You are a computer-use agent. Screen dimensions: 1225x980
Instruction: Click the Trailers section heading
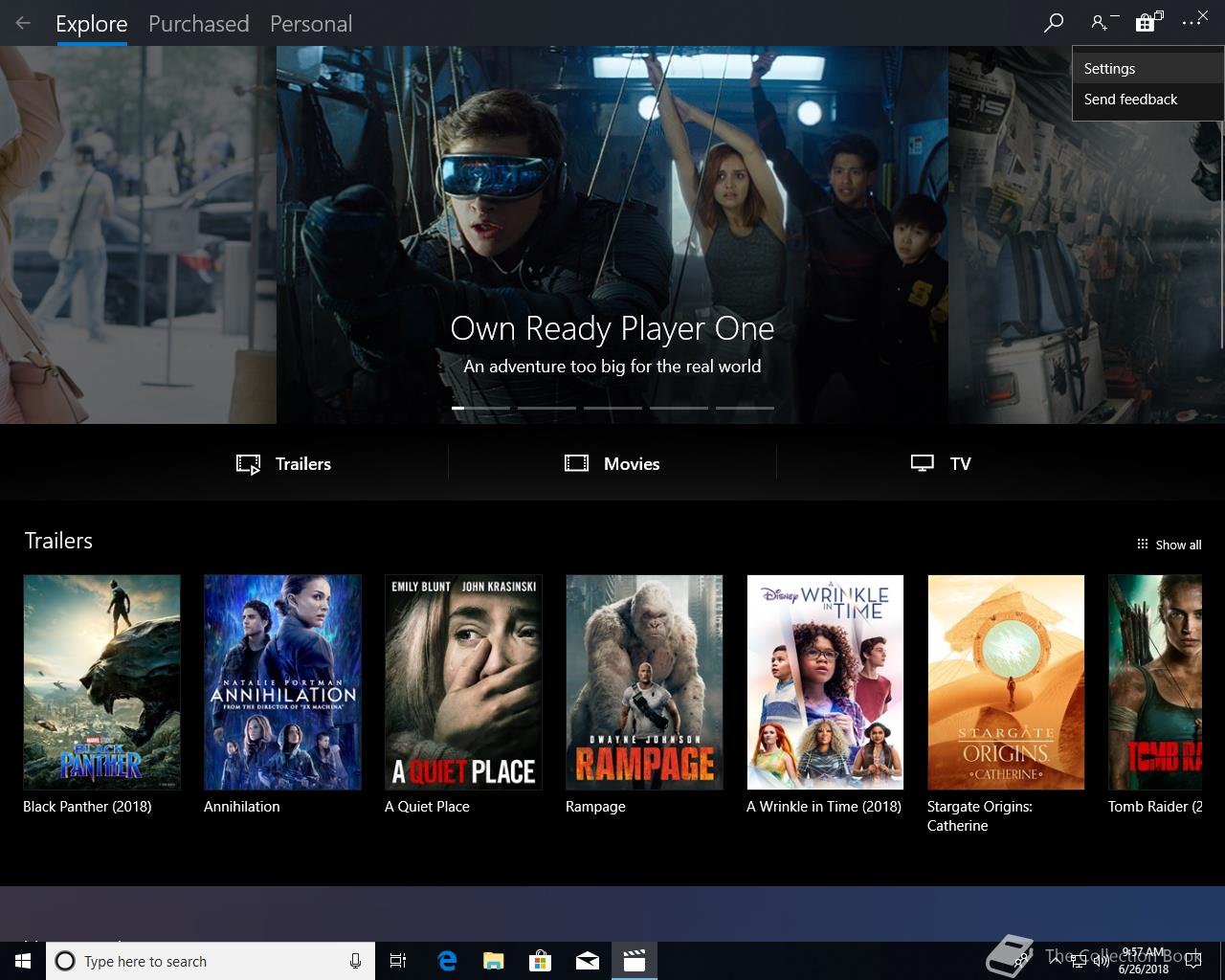58,541
